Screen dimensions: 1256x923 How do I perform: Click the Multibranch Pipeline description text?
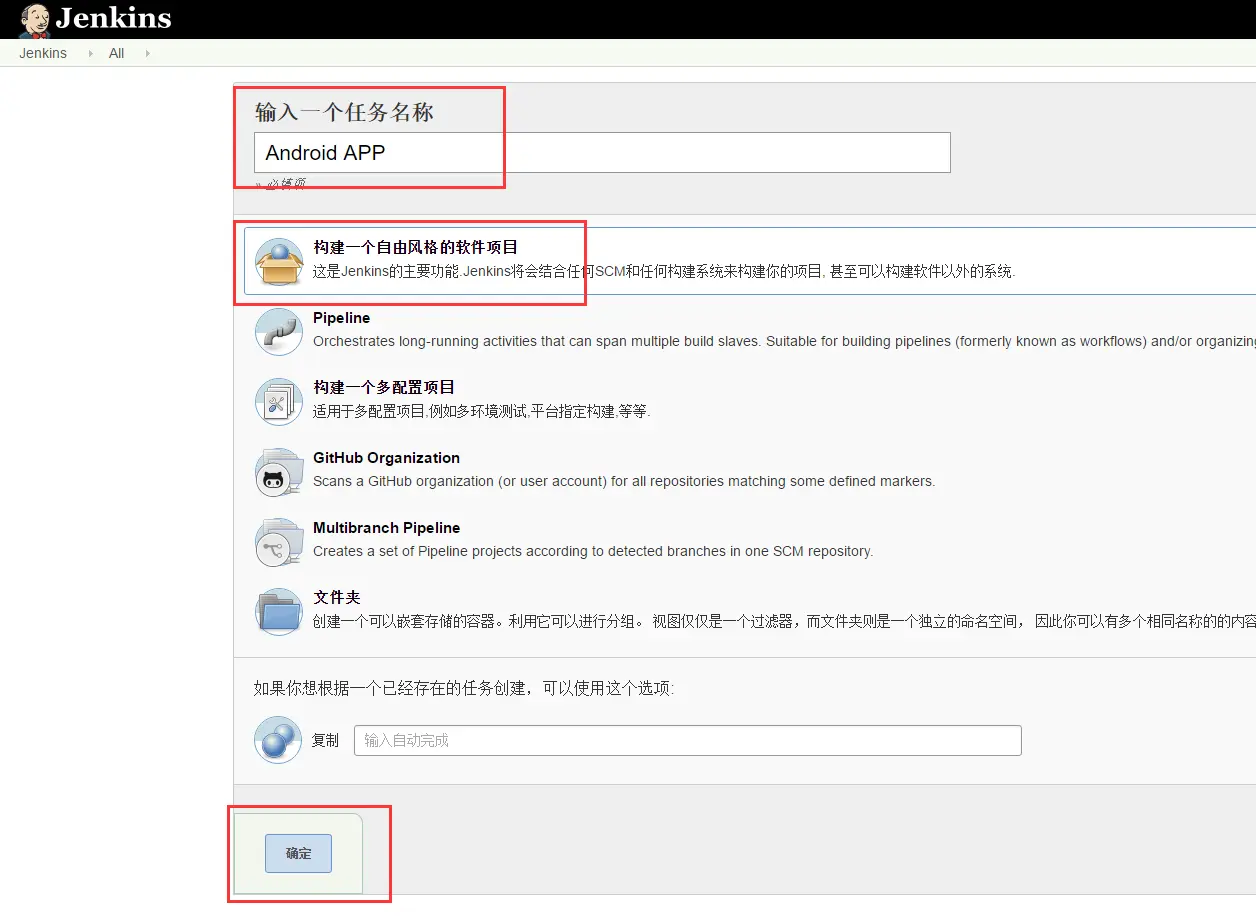click(x=593, y=551)
